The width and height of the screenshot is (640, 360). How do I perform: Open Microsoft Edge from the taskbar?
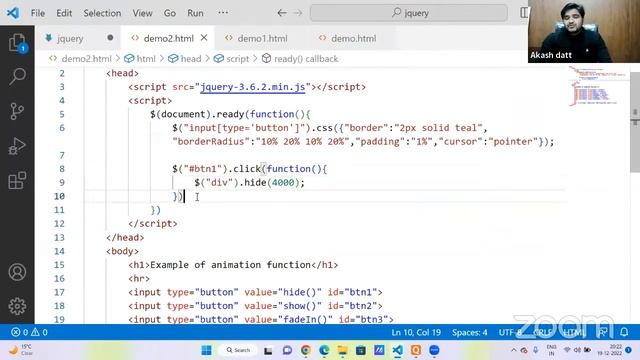point(324,350)
